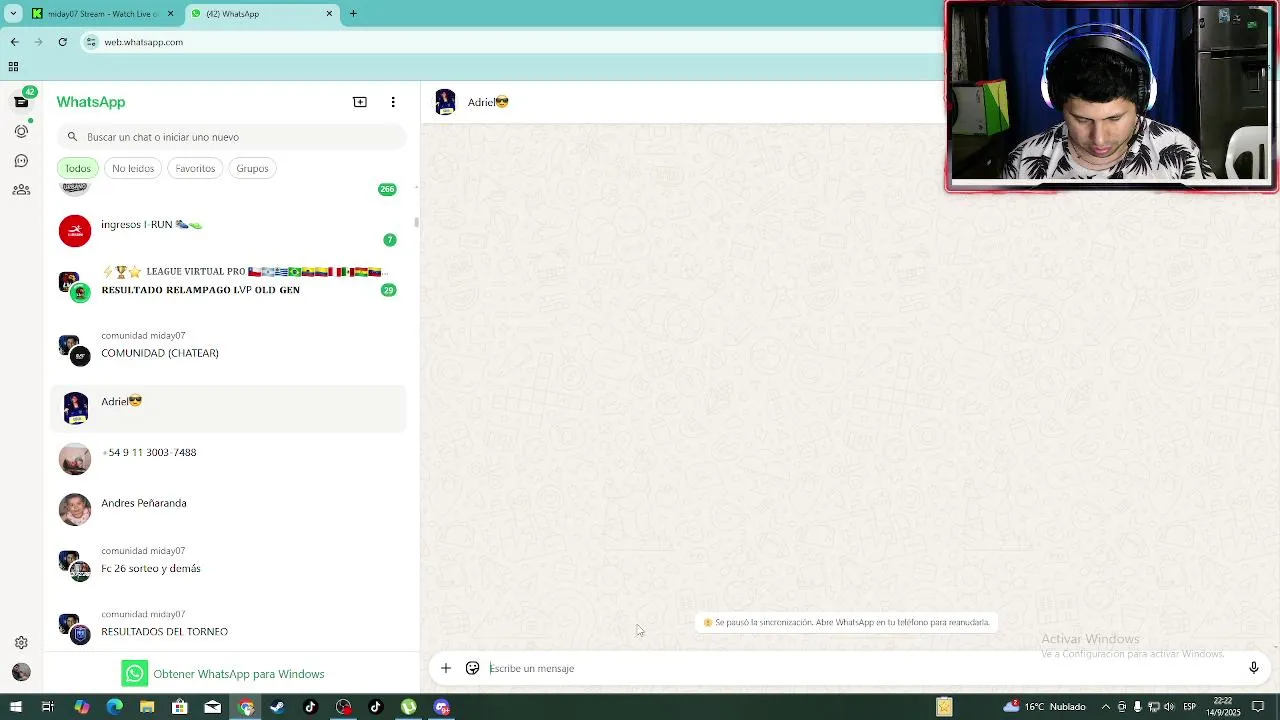Screen dimensions: 1280x720
Task: Click Andres Peñaranda's profile picture
Action: pyautogui.click(x=75, y=509)
